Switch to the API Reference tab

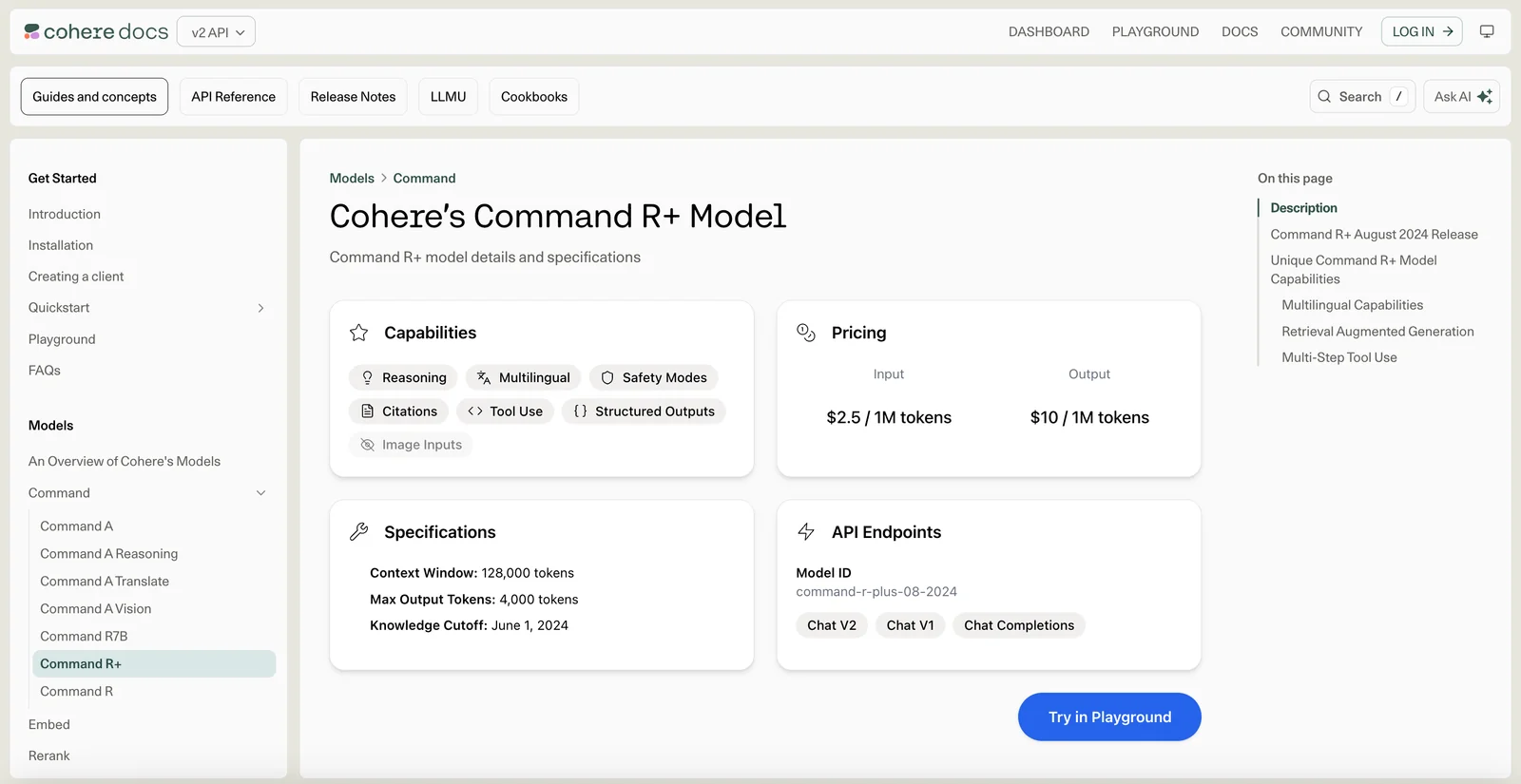pyautogui.click(x=233, y=97)
